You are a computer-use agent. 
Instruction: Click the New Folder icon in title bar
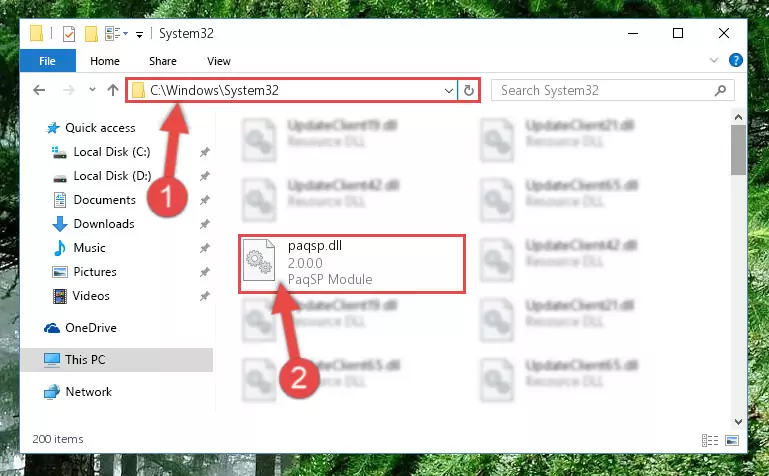91,34
